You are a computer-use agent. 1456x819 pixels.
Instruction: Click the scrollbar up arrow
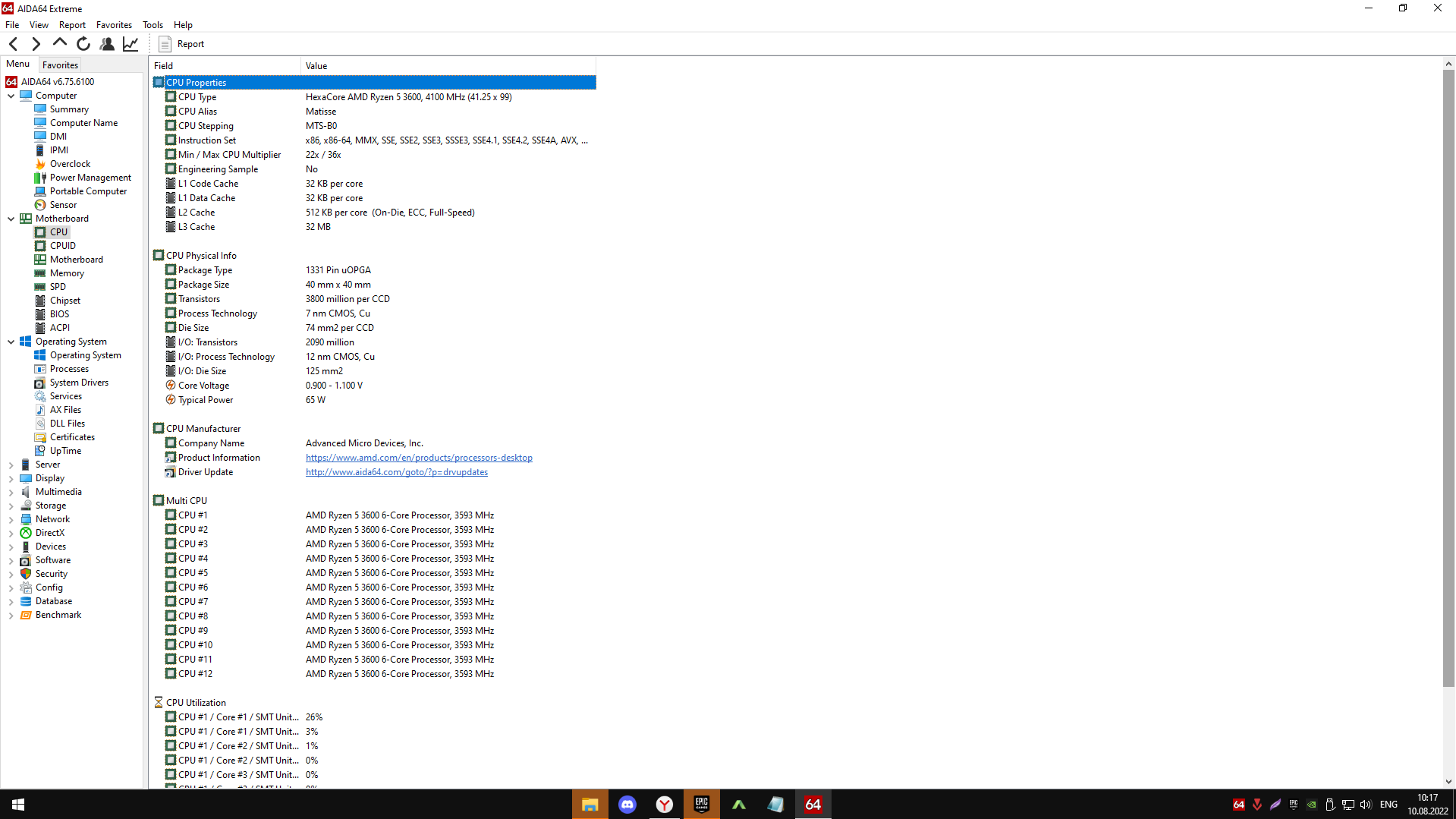point(1448,64)
